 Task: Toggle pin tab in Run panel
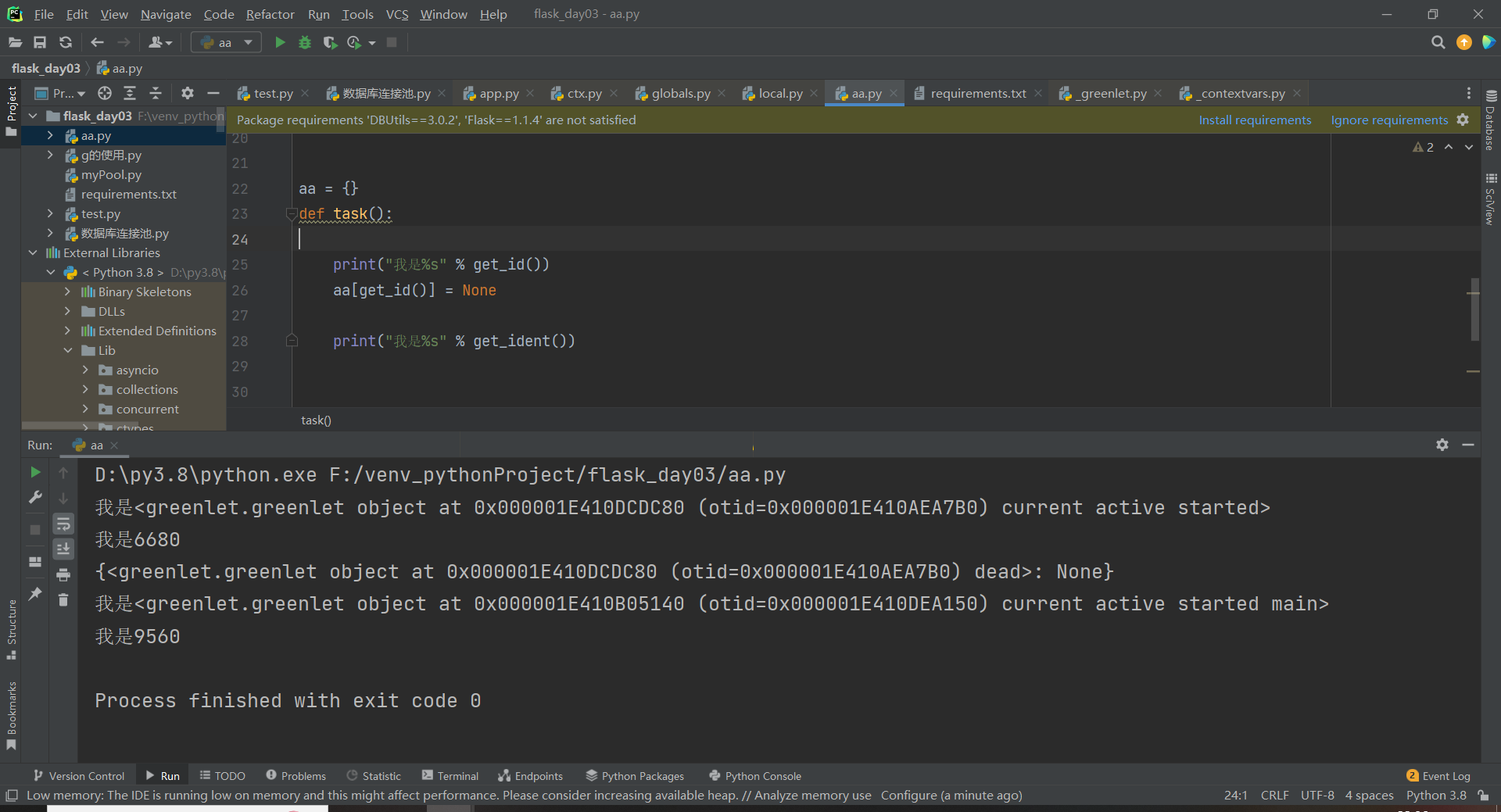coord(35,594)
